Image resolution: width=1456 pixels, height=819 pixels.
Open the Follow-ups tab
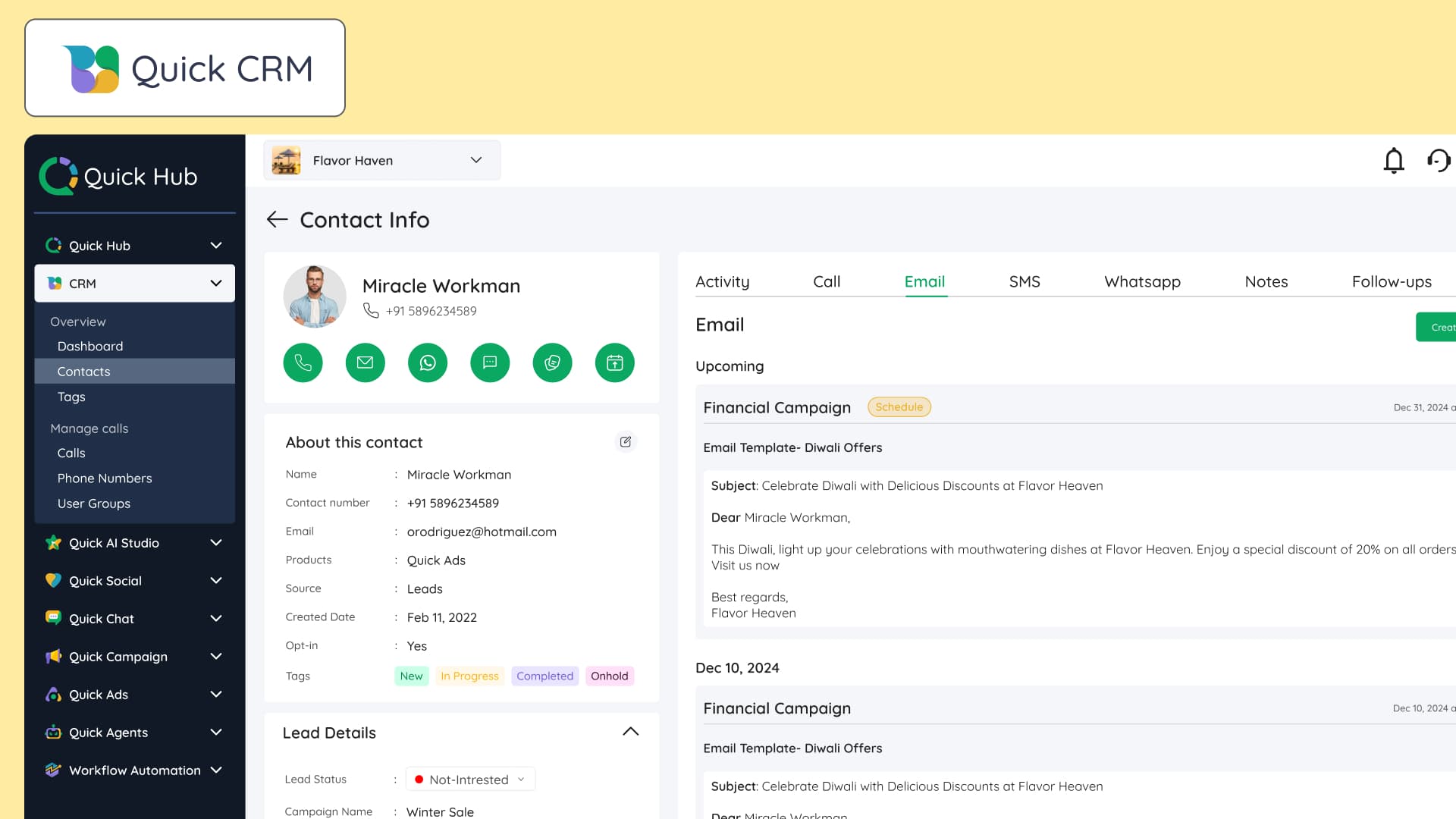click(1392, 281)
